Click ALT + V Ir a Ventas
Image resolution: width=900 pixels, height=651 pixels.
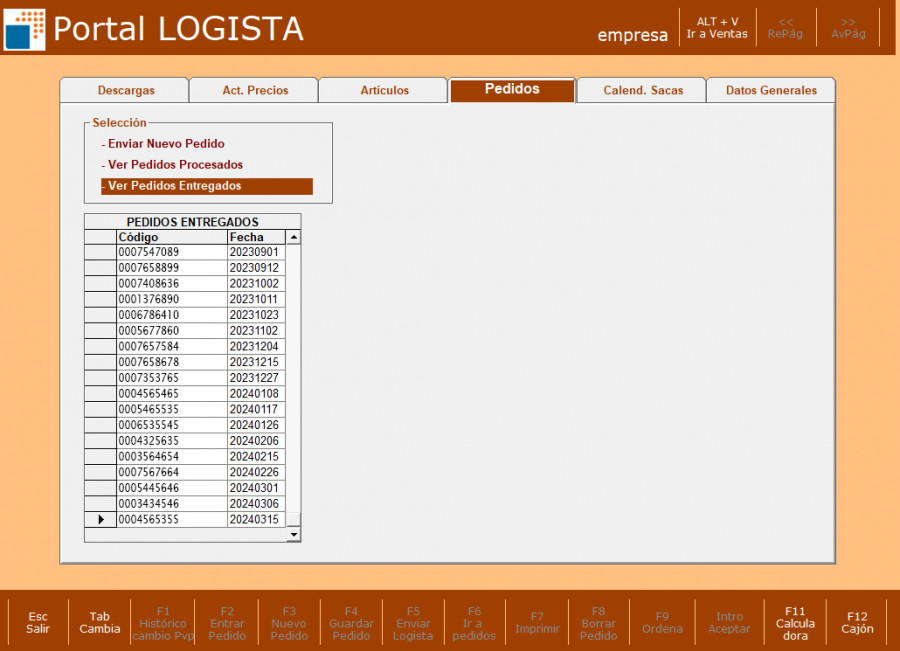[x=716, y=28]
